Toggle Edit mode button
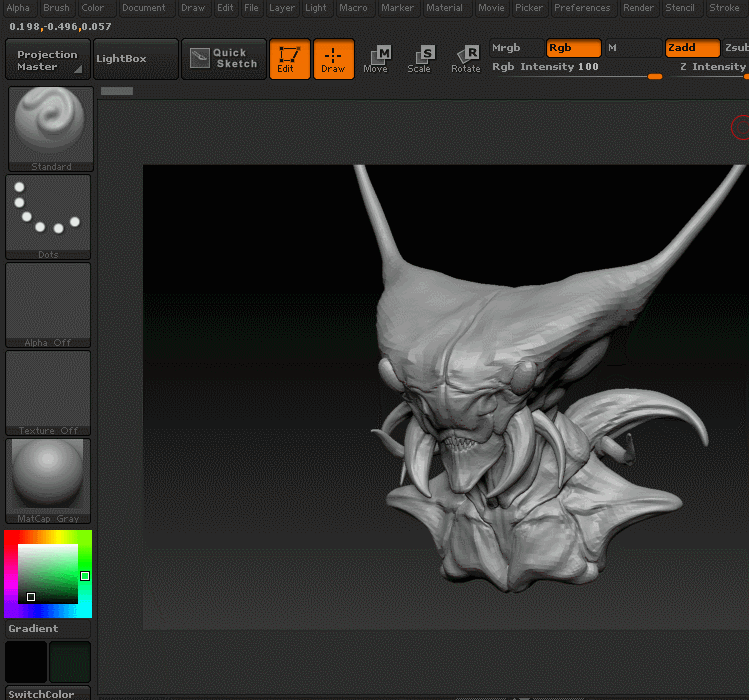Viewport: 749px width, 700px height. coord(290,59)
